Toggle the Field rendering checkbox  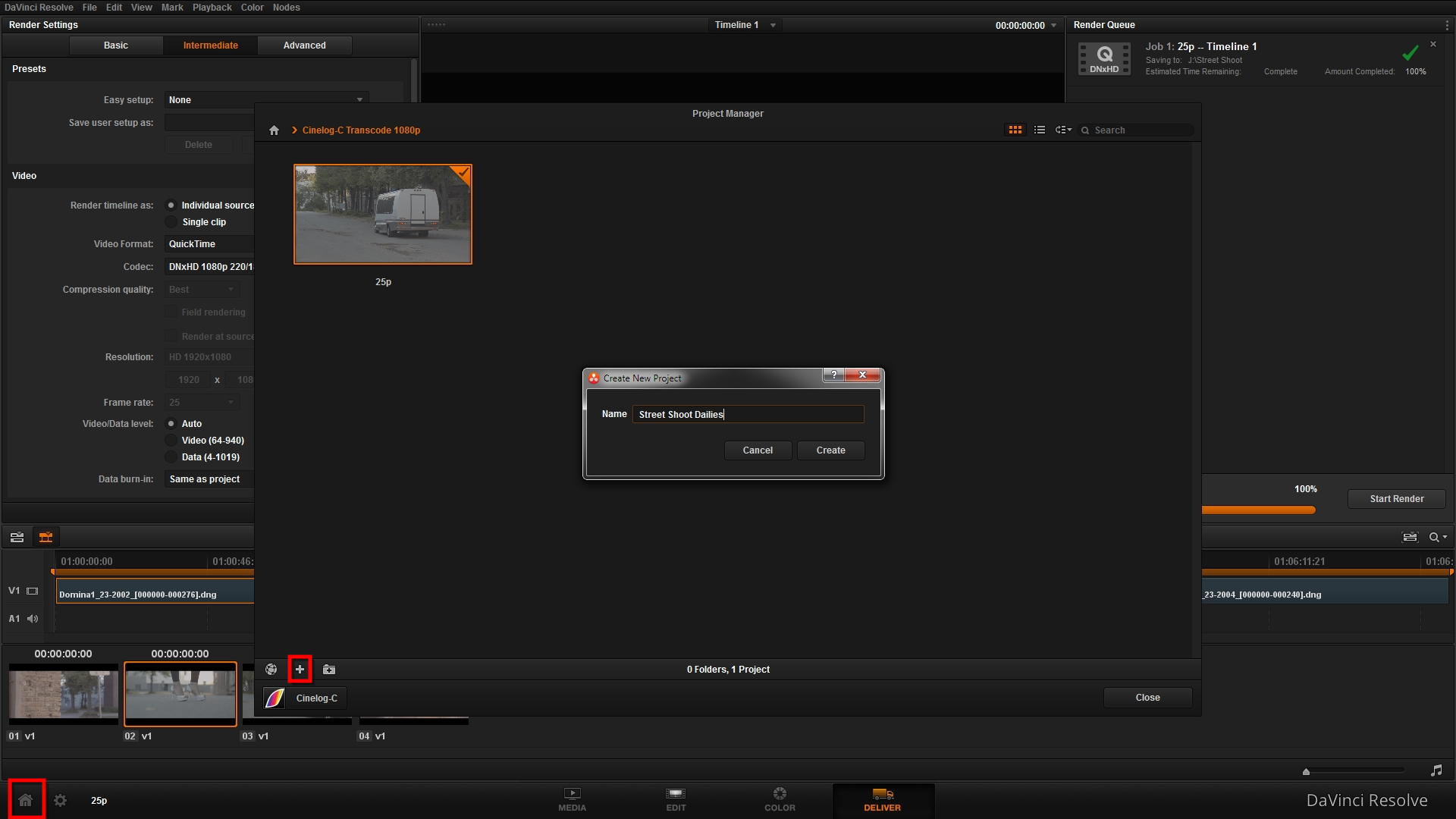pyautogui.click(x=171, y=312)
